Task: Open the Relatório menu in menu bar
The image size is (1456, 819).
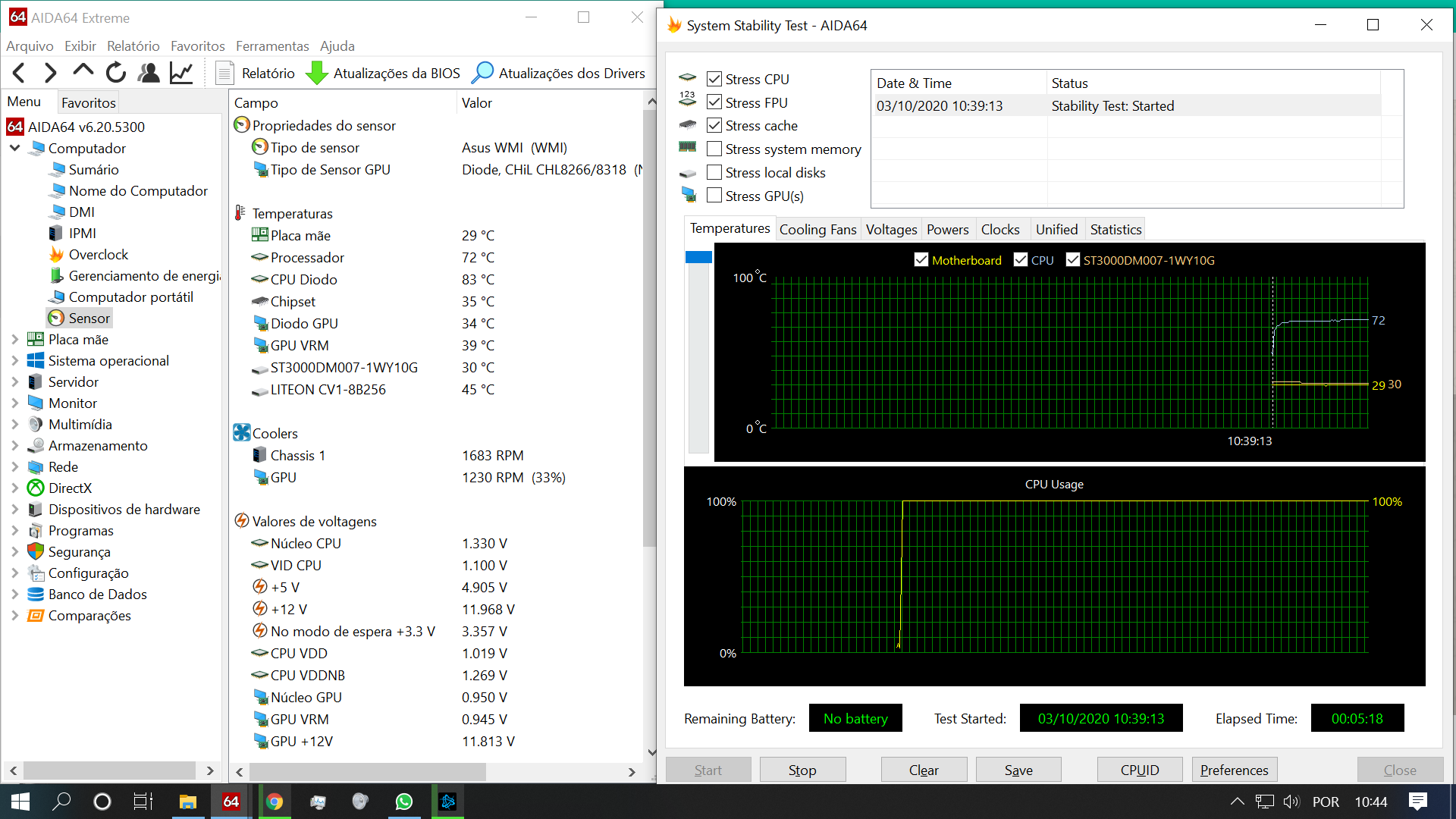Action: [x=133, y=46]
